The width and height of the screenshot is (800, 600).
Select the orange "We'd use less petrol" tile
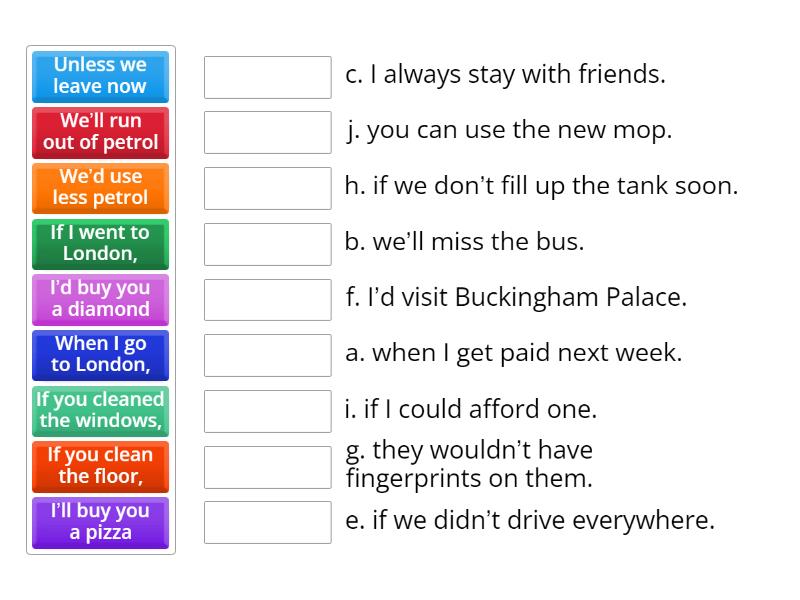pyautogui.click(x=99, y=188)
